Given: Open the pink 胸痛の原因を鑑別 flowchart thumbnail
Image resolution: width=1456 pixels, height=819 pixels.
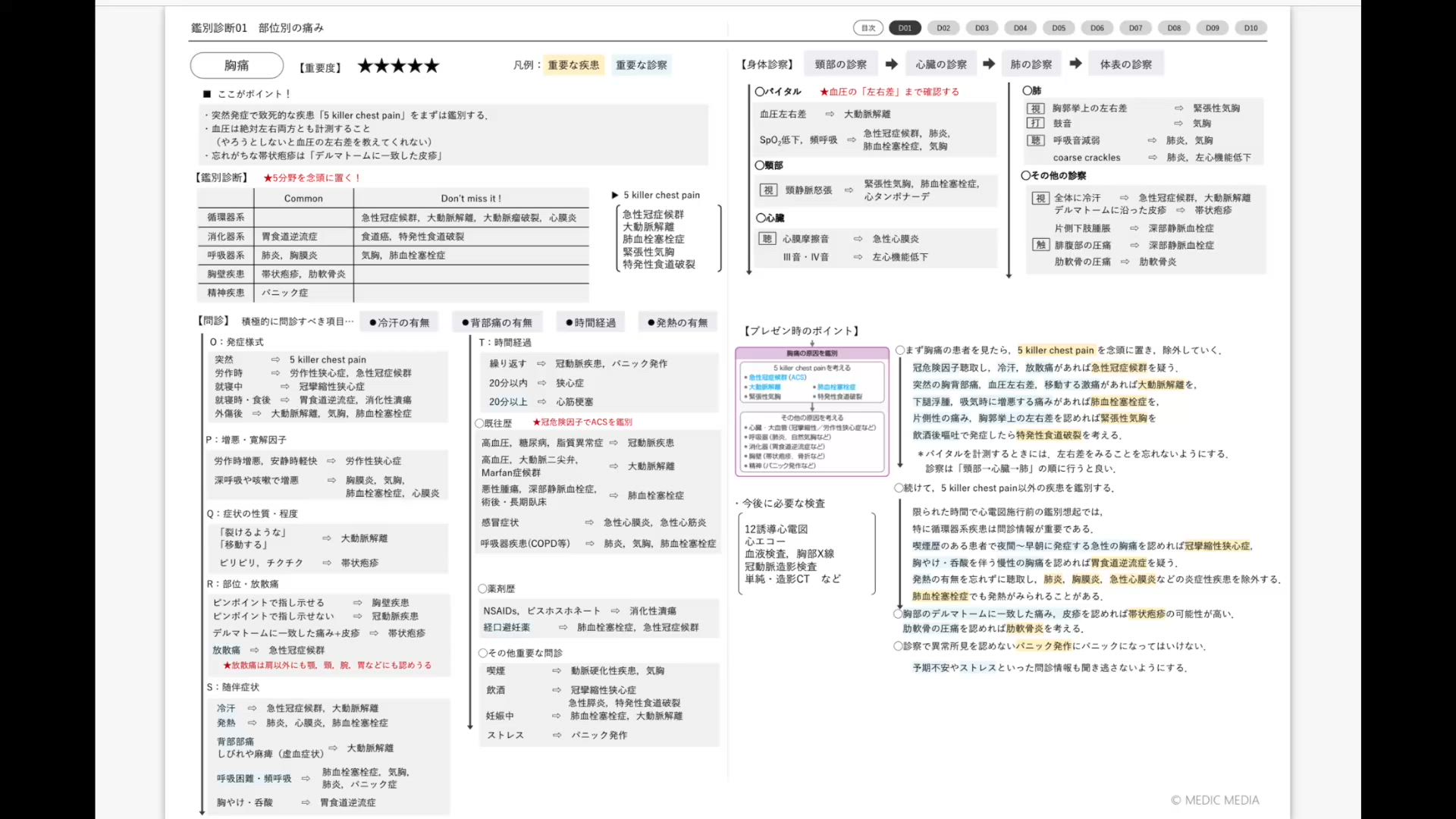Looking at the screenshot, I should coord(811,412).
